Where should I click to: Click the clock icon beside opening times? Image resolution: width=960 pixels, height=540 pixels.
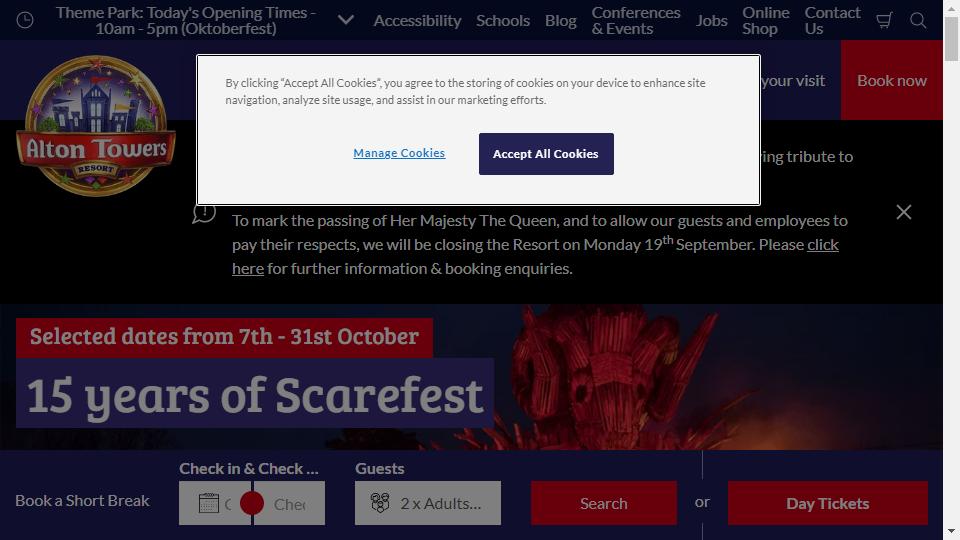coord(24,20)
